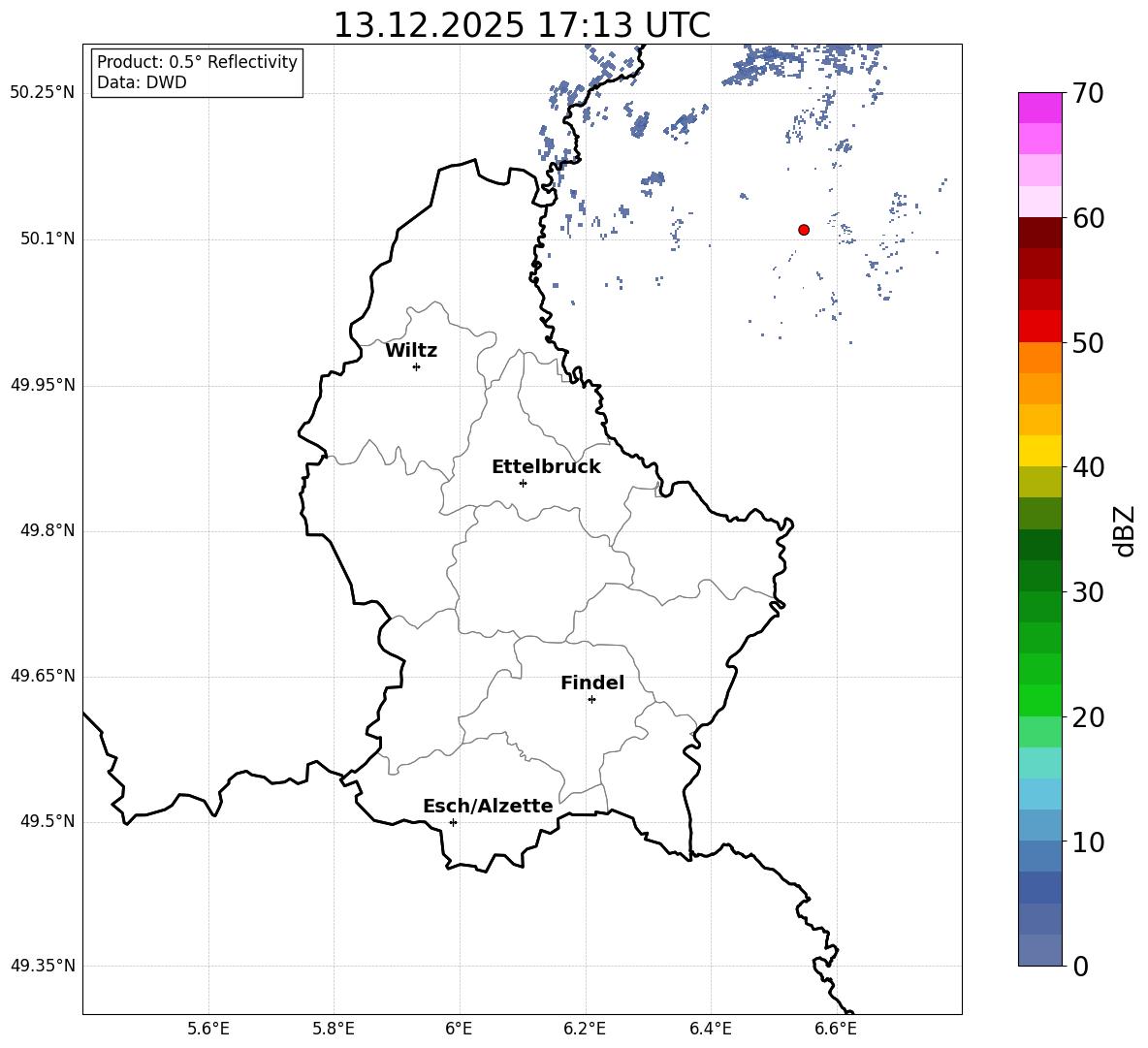1148x1048 pixels.
Task: Click the 50.25°N latitude label
Action: coord(43,93)
